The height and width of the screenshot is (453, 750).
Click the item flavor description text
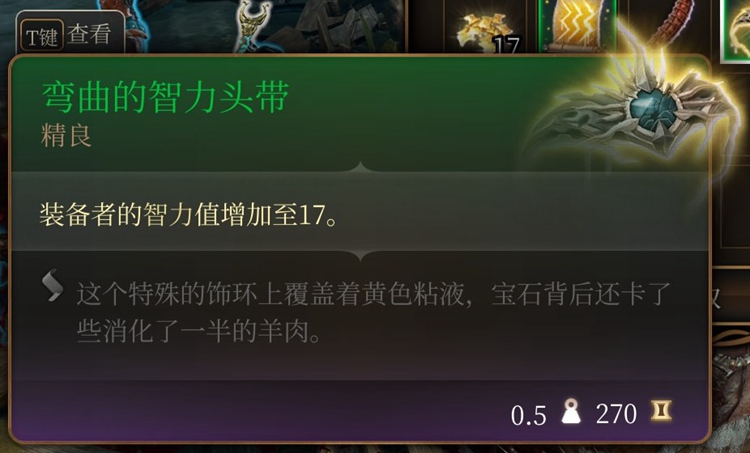click(373, 312)
